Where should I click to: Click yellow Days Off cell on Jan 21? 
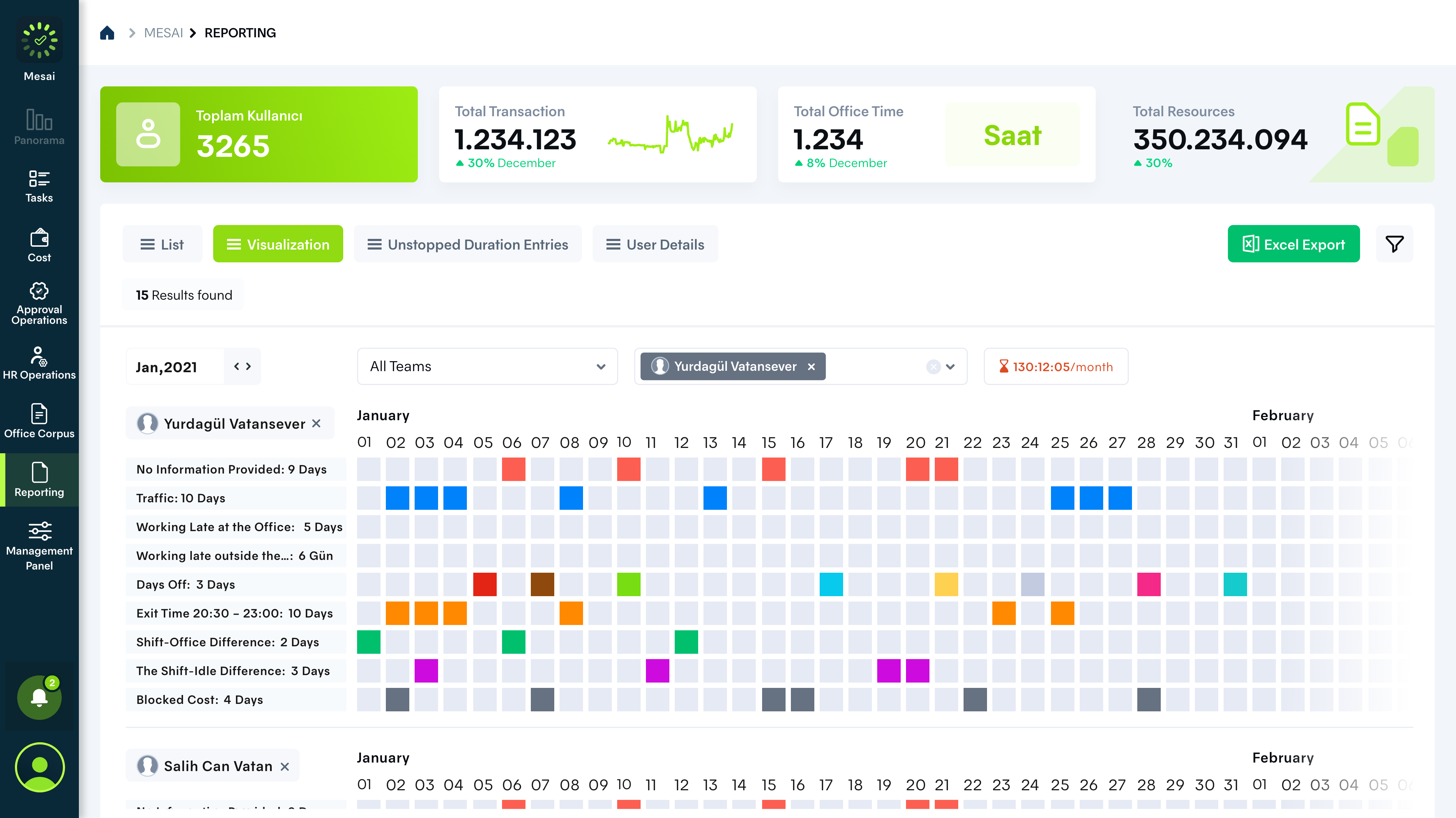tap(946, 584)
